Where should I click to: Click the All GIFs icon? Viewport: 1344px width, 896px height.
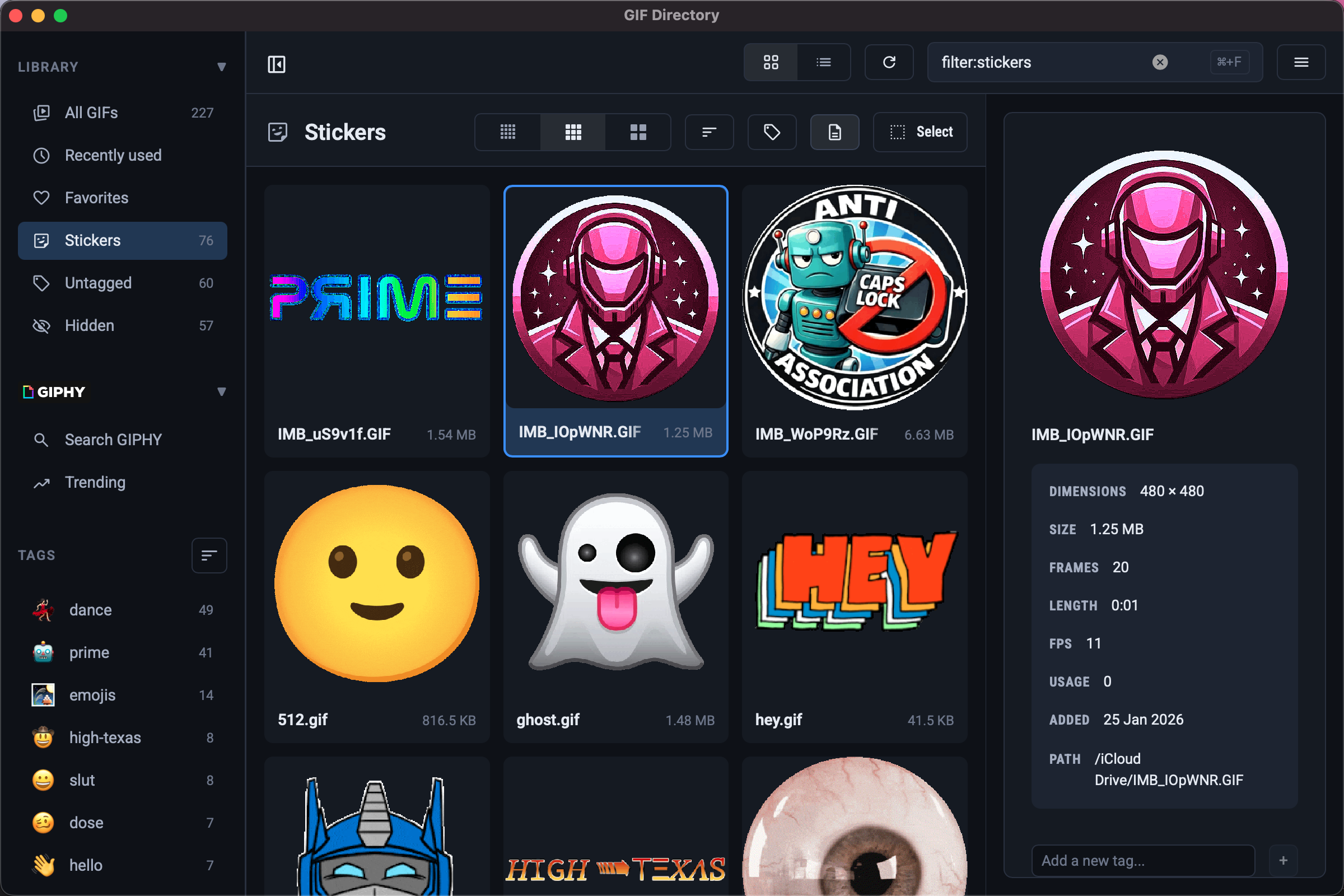pyautogui.click(x=41, y=113)
